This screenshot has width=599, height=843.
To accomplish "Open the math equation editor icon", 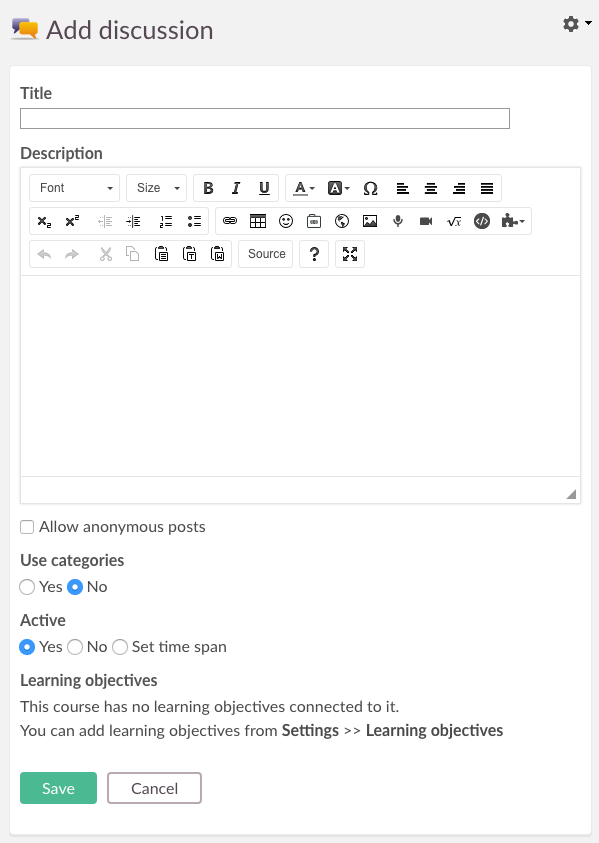I will click(454, 221).
